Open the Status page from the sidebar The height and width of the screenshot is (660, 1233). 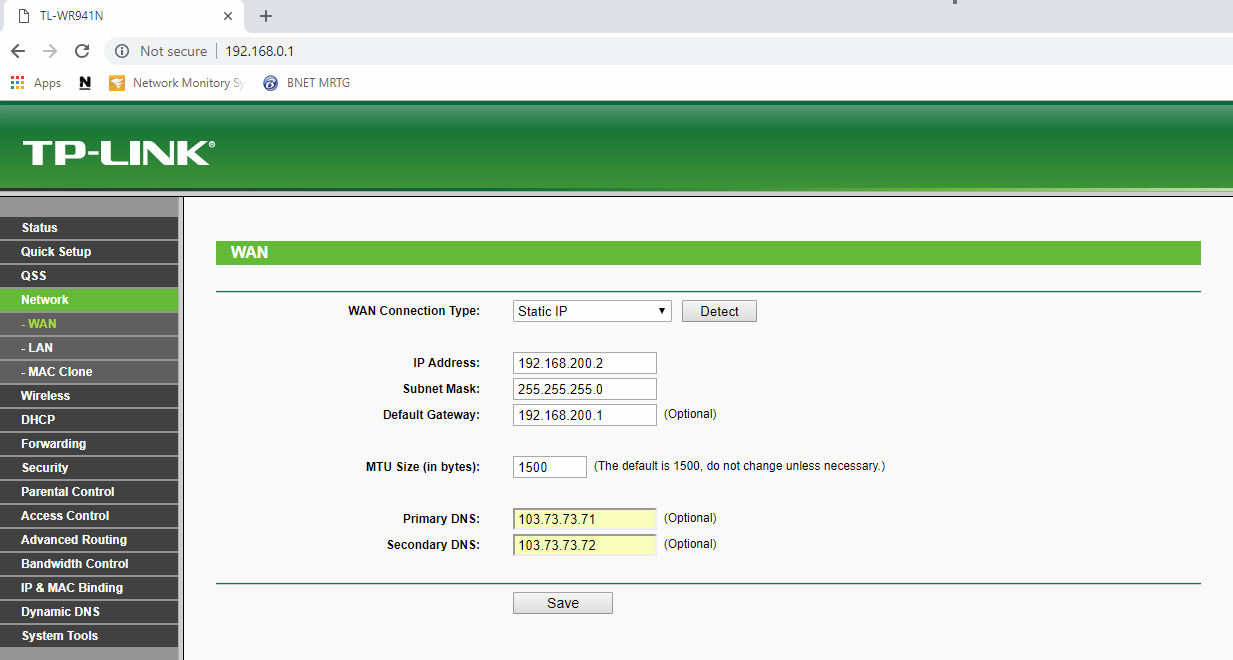click(x=46, y=228)
